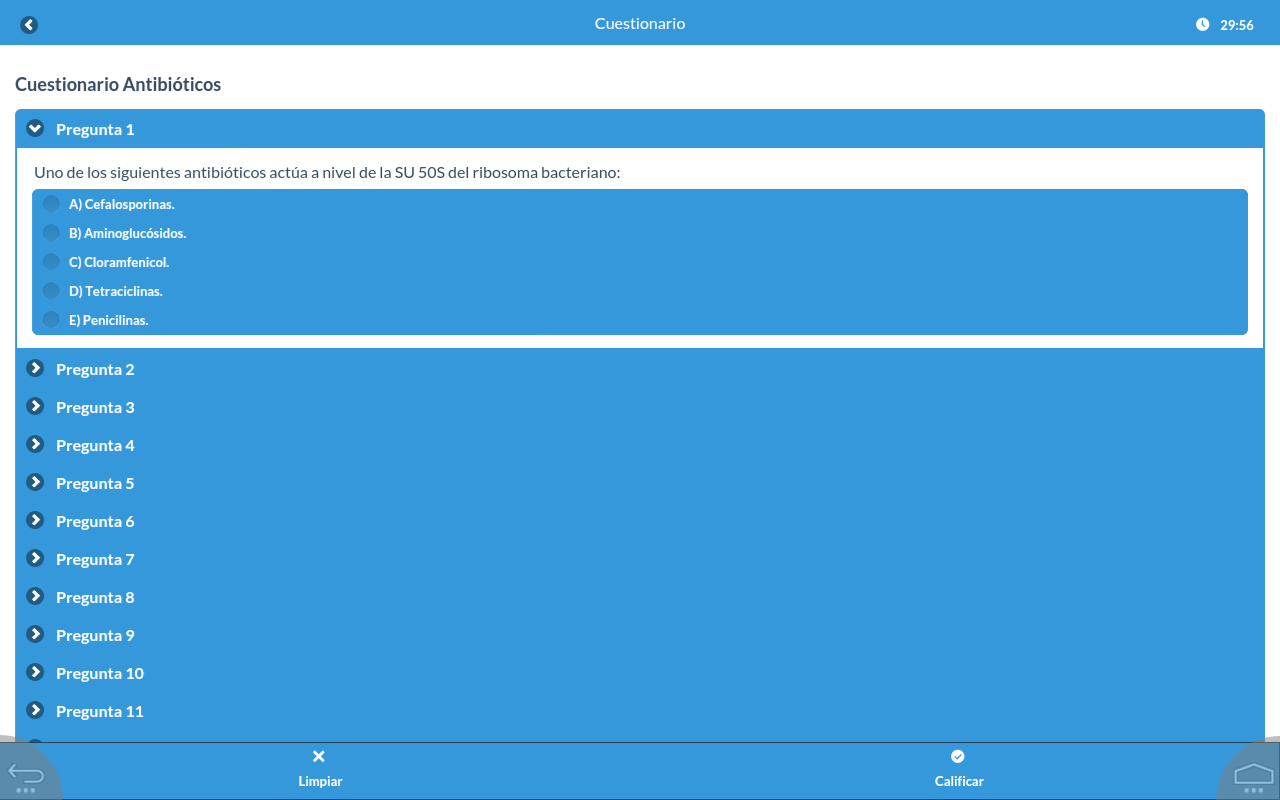Pick answer D) Tetraciclinas

640,291
